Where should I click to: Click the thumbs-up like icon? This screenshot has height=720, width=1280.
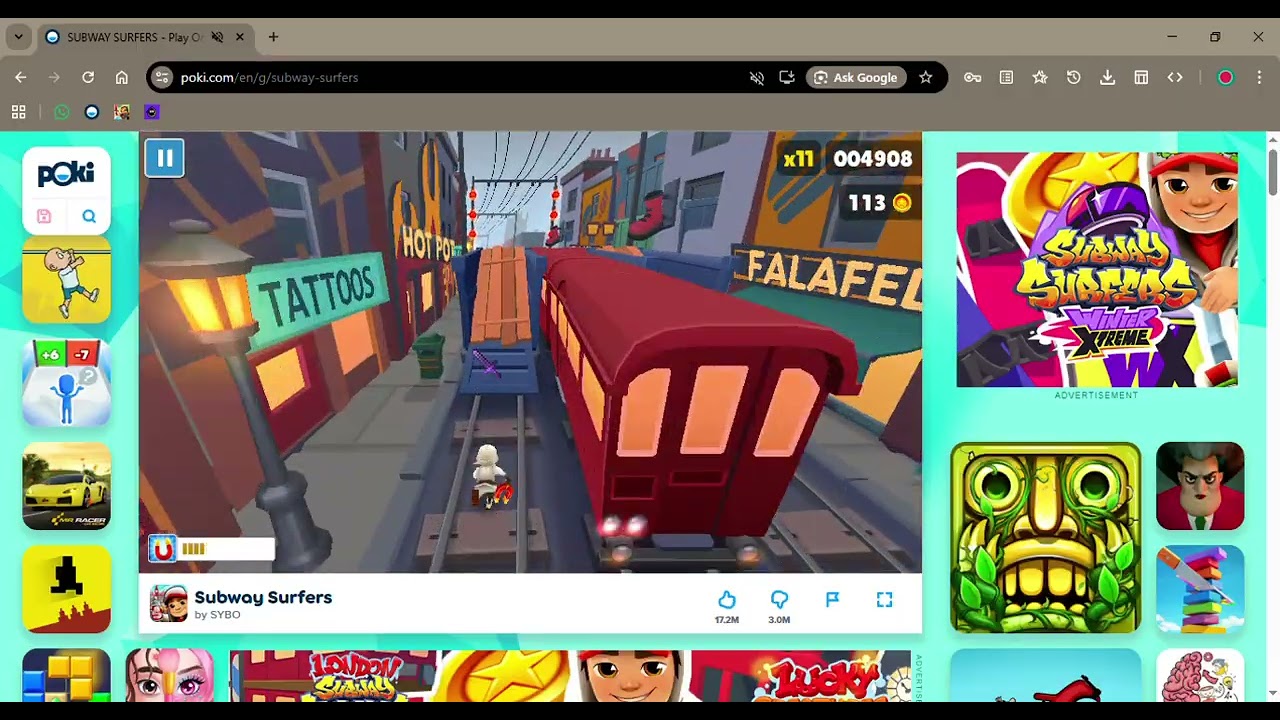727,599
